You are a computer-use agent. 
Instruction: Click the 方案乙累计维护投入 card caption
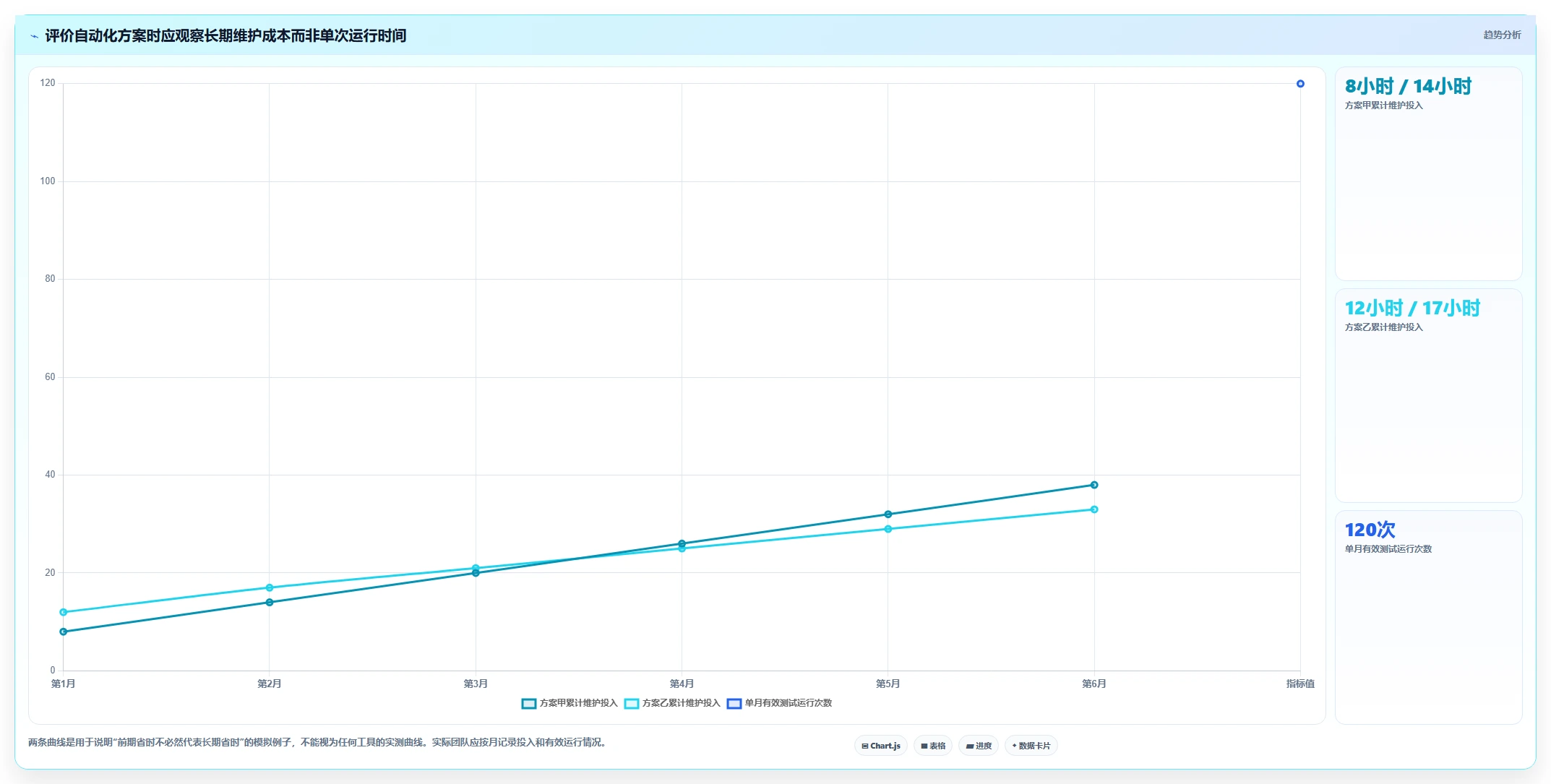pyautogui.click(x=1383, y=327)
